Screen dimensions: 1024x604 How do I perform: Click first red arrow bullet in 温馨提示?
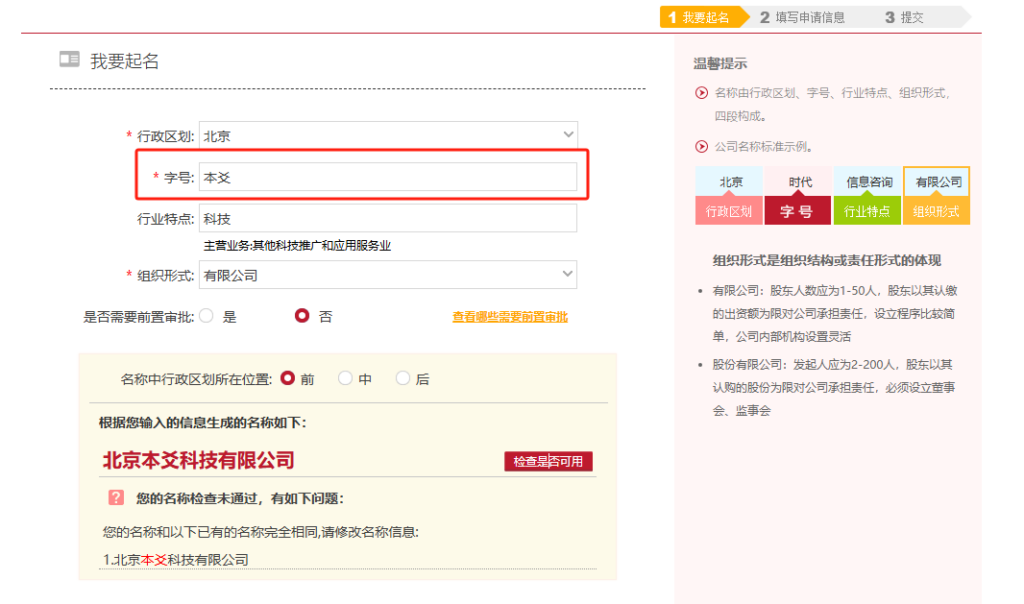702,93
